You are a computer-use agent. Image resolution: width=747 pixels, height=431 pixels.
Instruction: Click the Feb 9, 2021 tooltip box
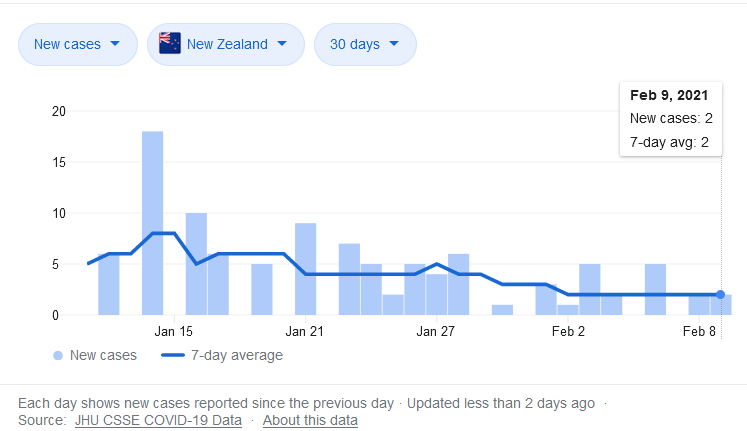point(671,119)
